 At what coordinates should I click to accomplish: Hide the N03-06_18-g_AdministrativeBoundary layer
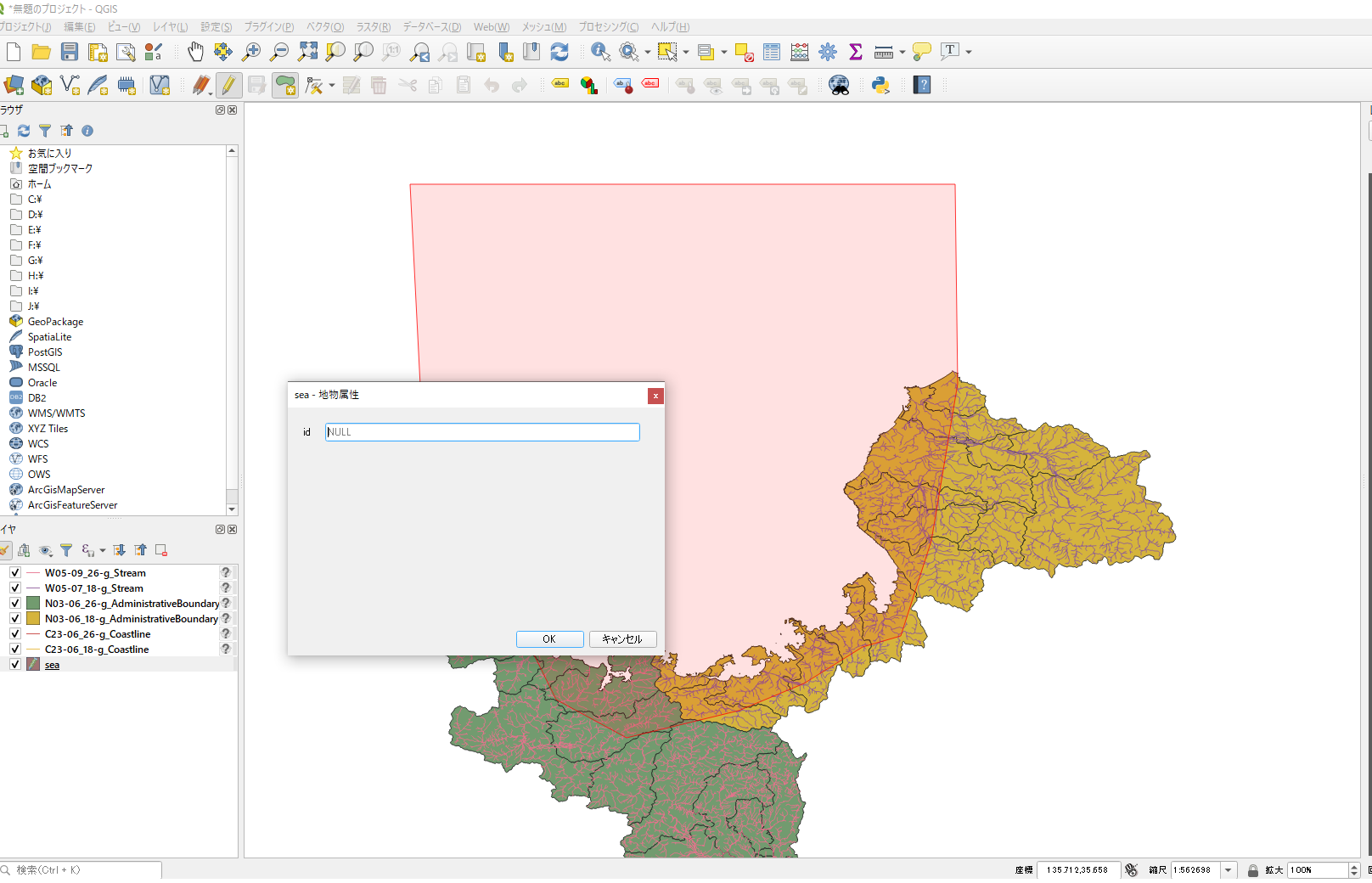(15, 619)
